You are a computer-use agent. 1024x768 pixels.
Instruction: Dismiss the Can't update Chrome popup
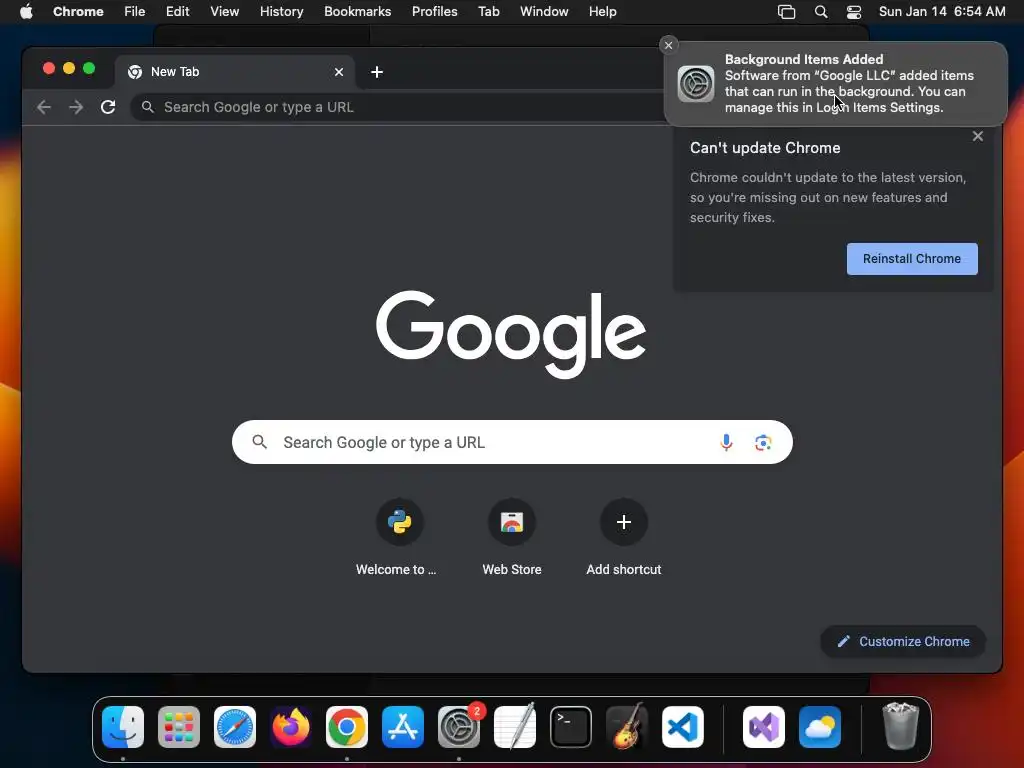pyautogui.click(x=978, y=136)
